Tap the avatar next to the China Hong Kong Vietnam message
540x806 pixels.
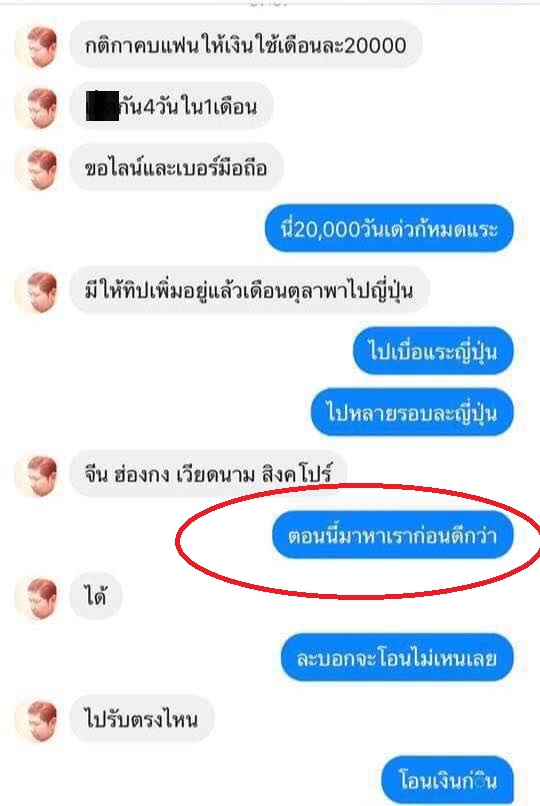click(x=36, y=475)
